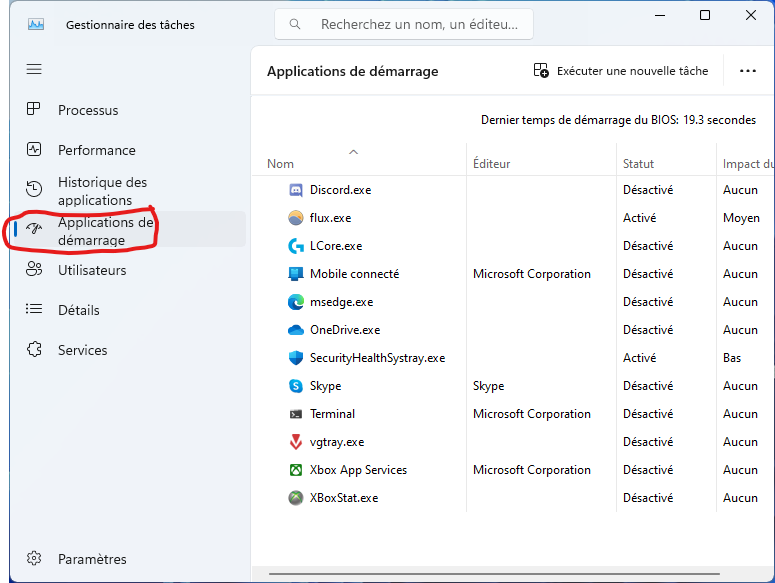Click Moyen impact of flux.exe

pyautogui.click(x=741, y=218)
